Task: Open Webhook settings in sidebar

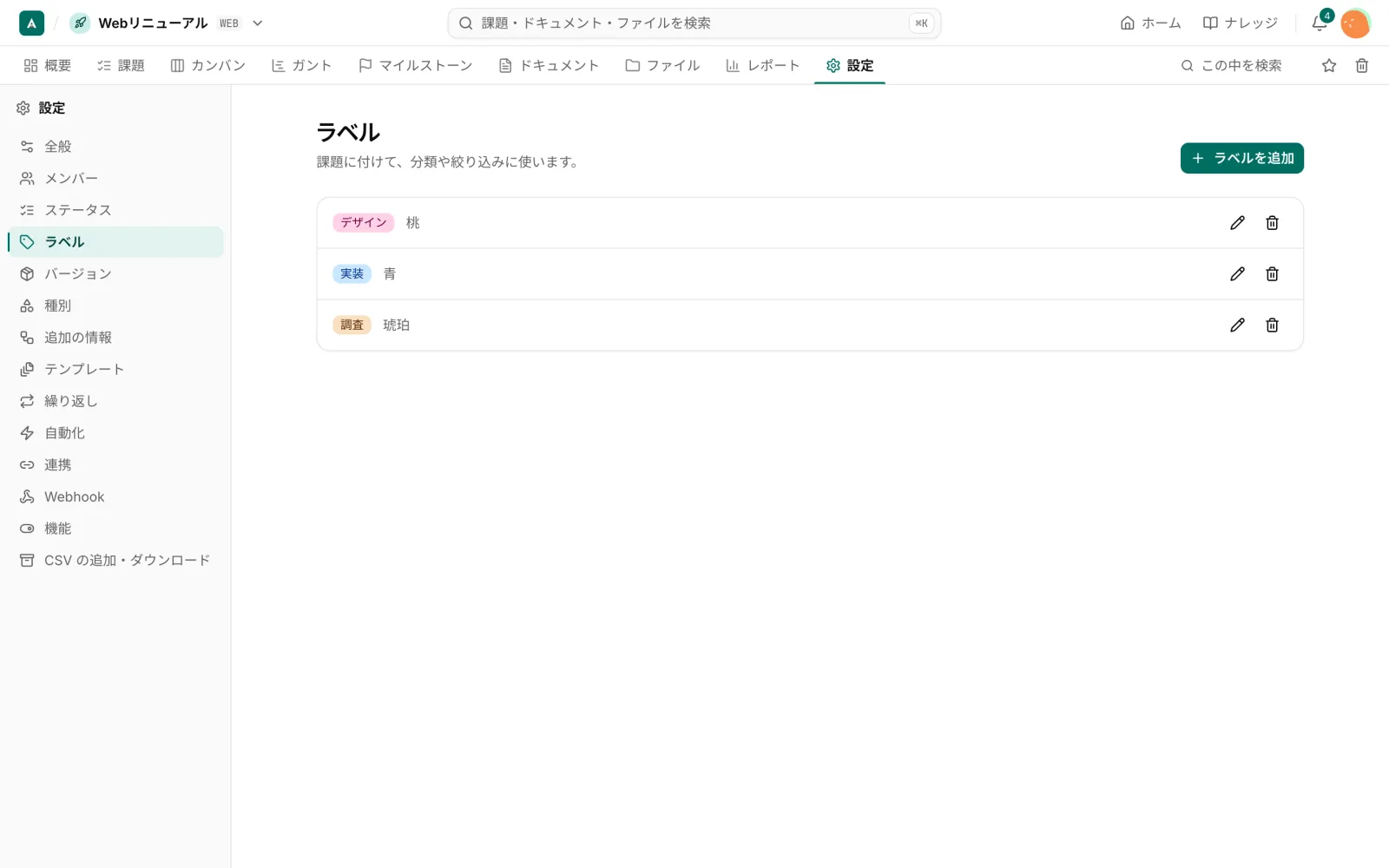Action: [x=115, y=496]
